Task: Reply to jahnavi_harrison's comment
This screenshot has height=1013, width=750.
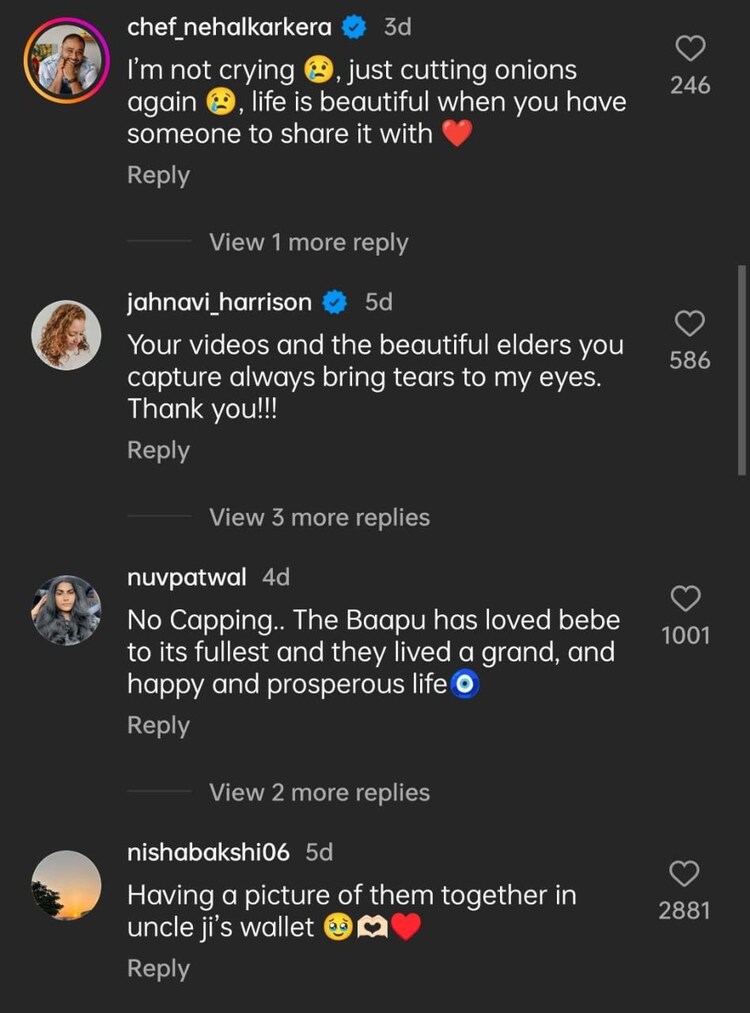Action: [158, 451]
